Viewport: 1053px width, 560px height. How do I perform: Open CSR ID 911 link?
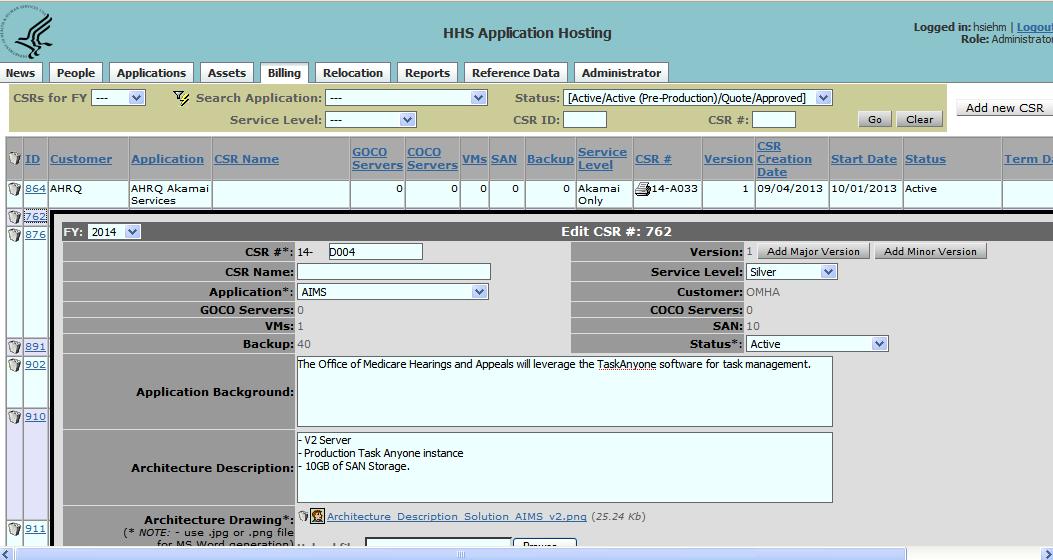(36, 528)
